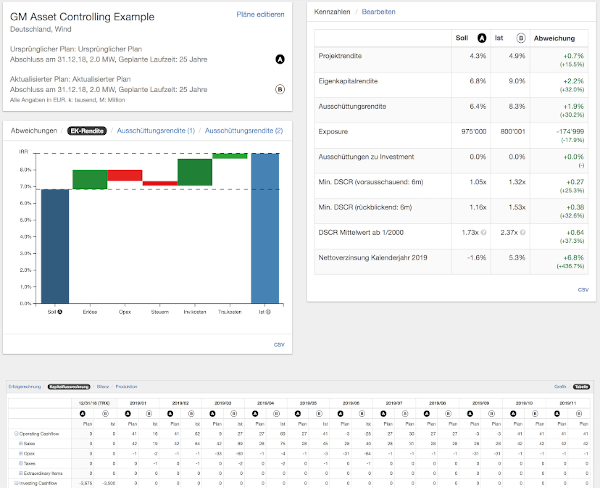
Task: Expand the Sales row in table
Action: [x=20, y=441]
